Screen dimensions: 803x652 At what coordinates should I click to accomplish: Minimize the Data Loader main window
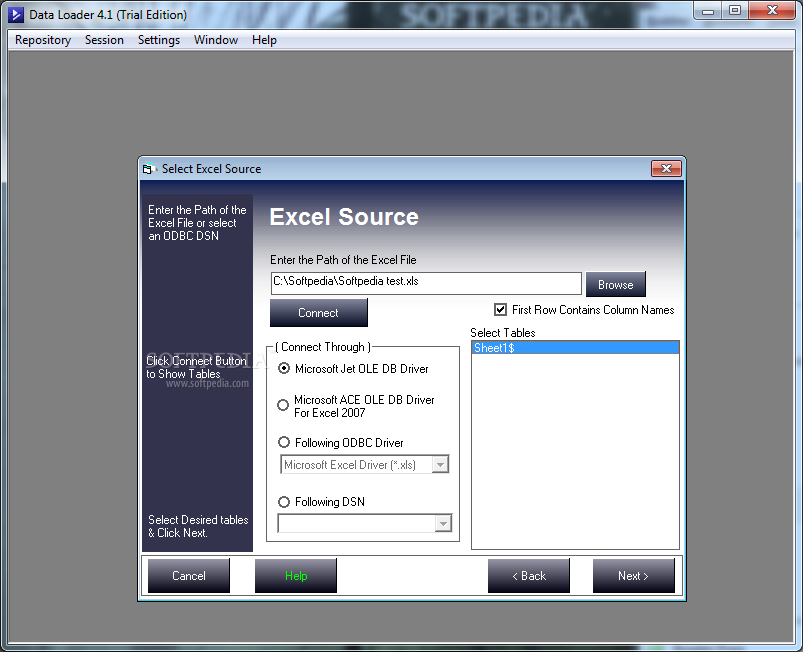708,11
